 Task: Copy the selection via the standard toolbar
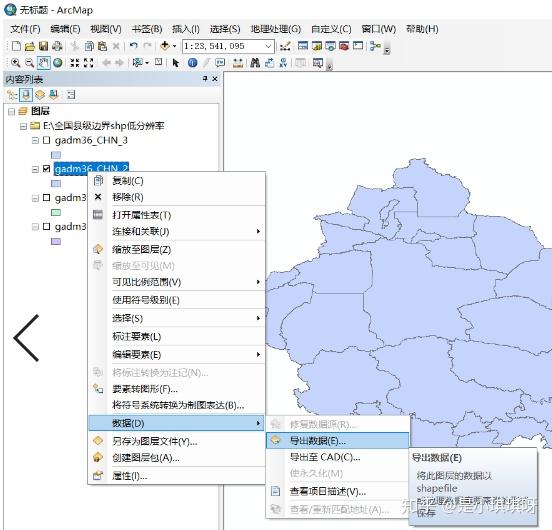pyautogui.click(x=89, y=46)
